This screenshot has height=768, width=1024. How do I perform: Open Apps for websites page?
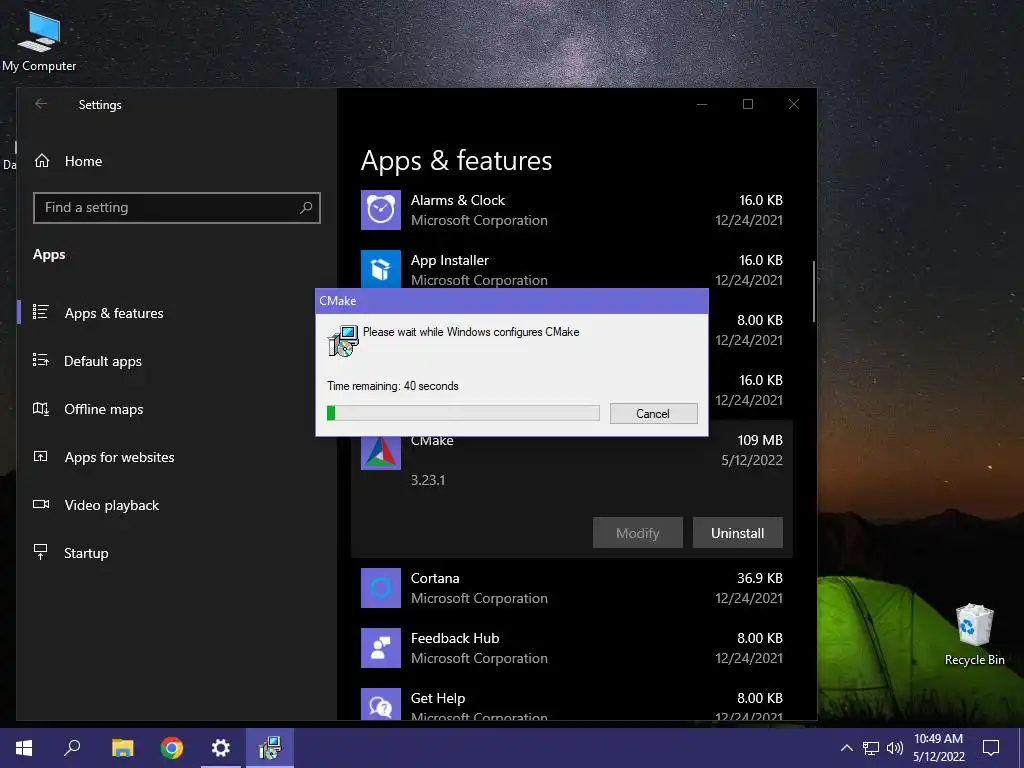pos(119,457)
